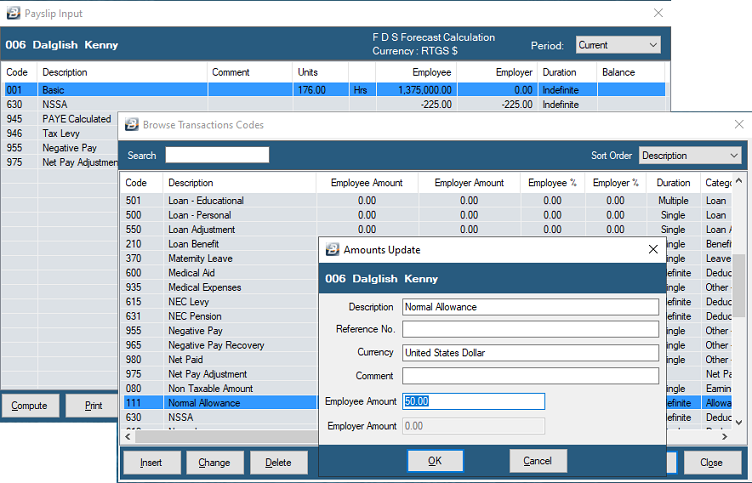Click Cancel in Amounts Update dialog

coord(538,461)
